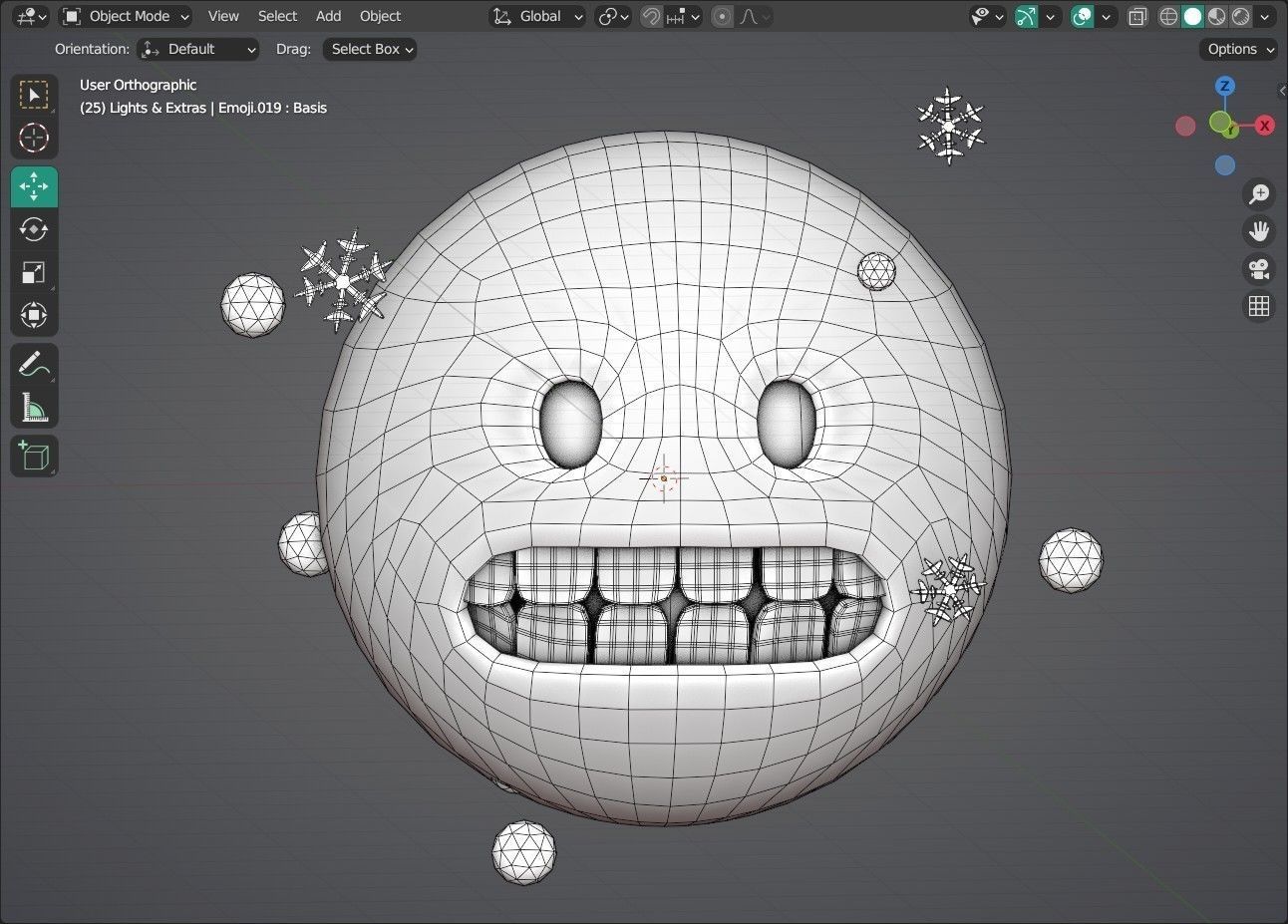Switch viewport shading to wireframe mode
Image resolution: width=1288 pixels, height=924 pixels.
[1167, 16]
